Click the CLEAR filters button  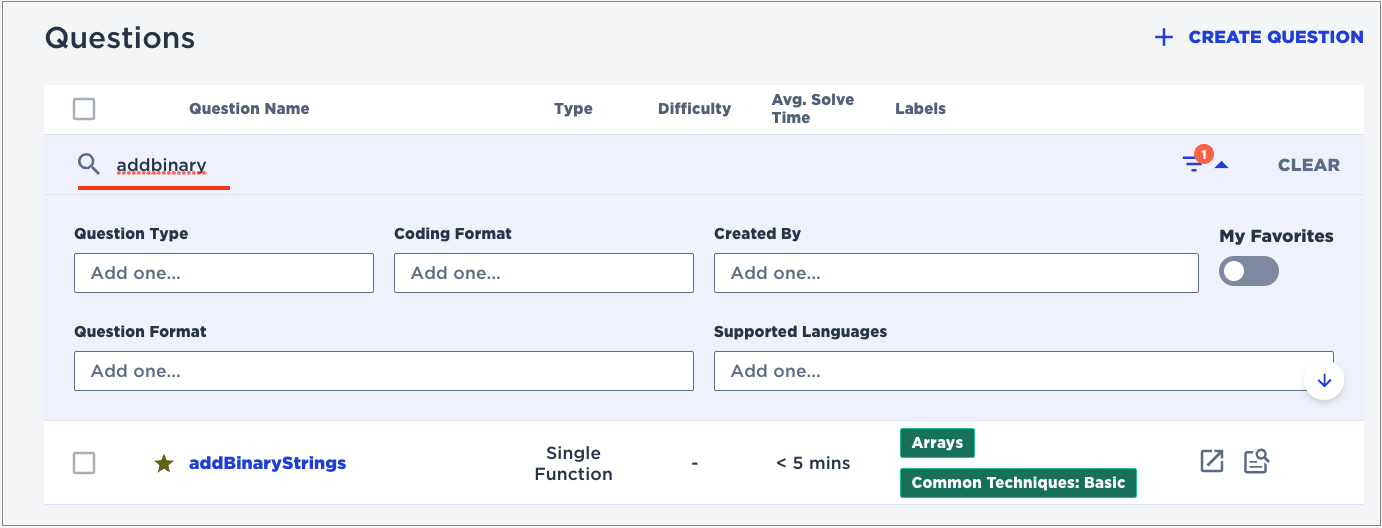pyautogui.click(x=1308, y=165)
